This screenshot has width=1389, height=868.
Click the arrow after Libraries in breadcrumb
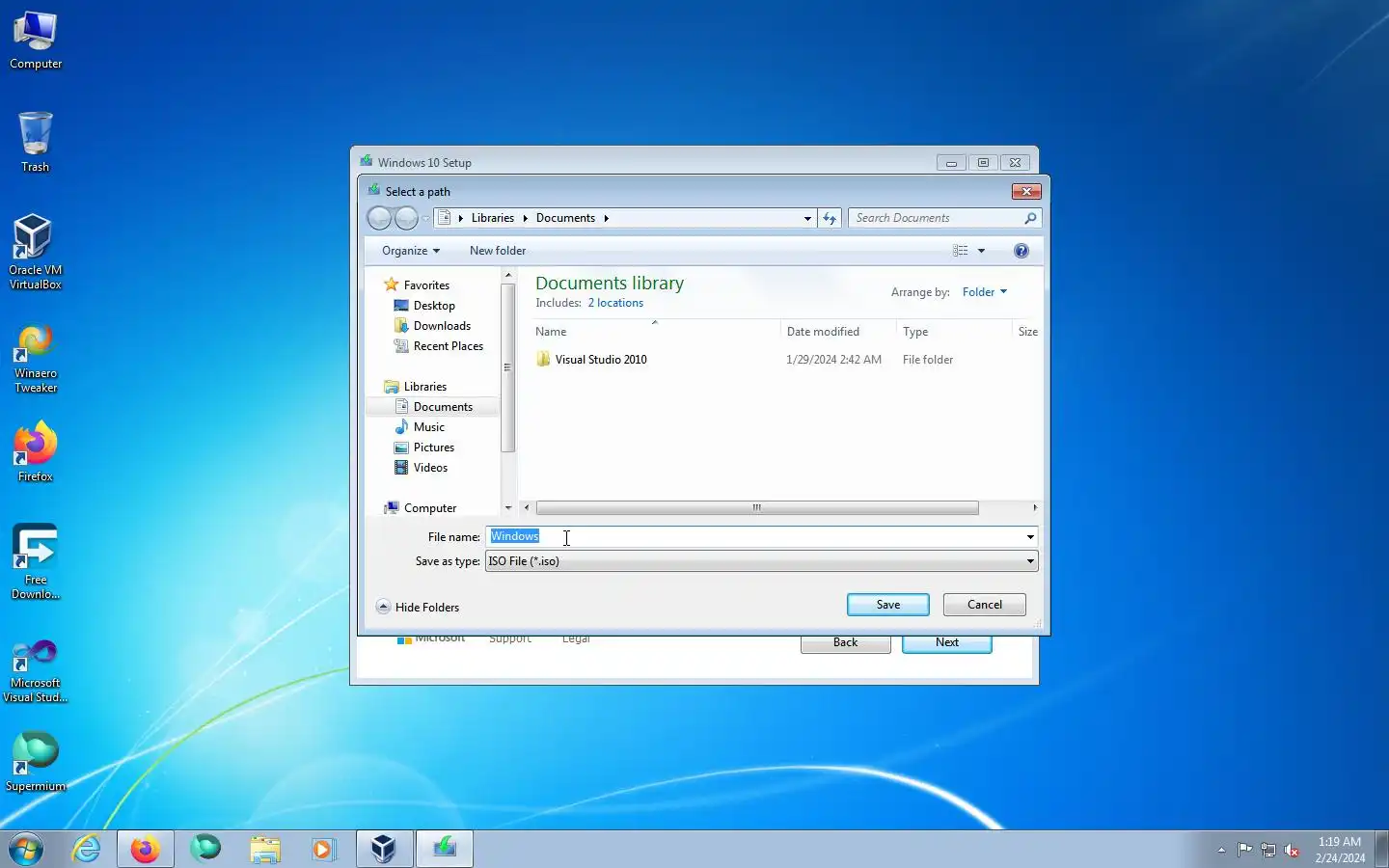coord(525,218)
